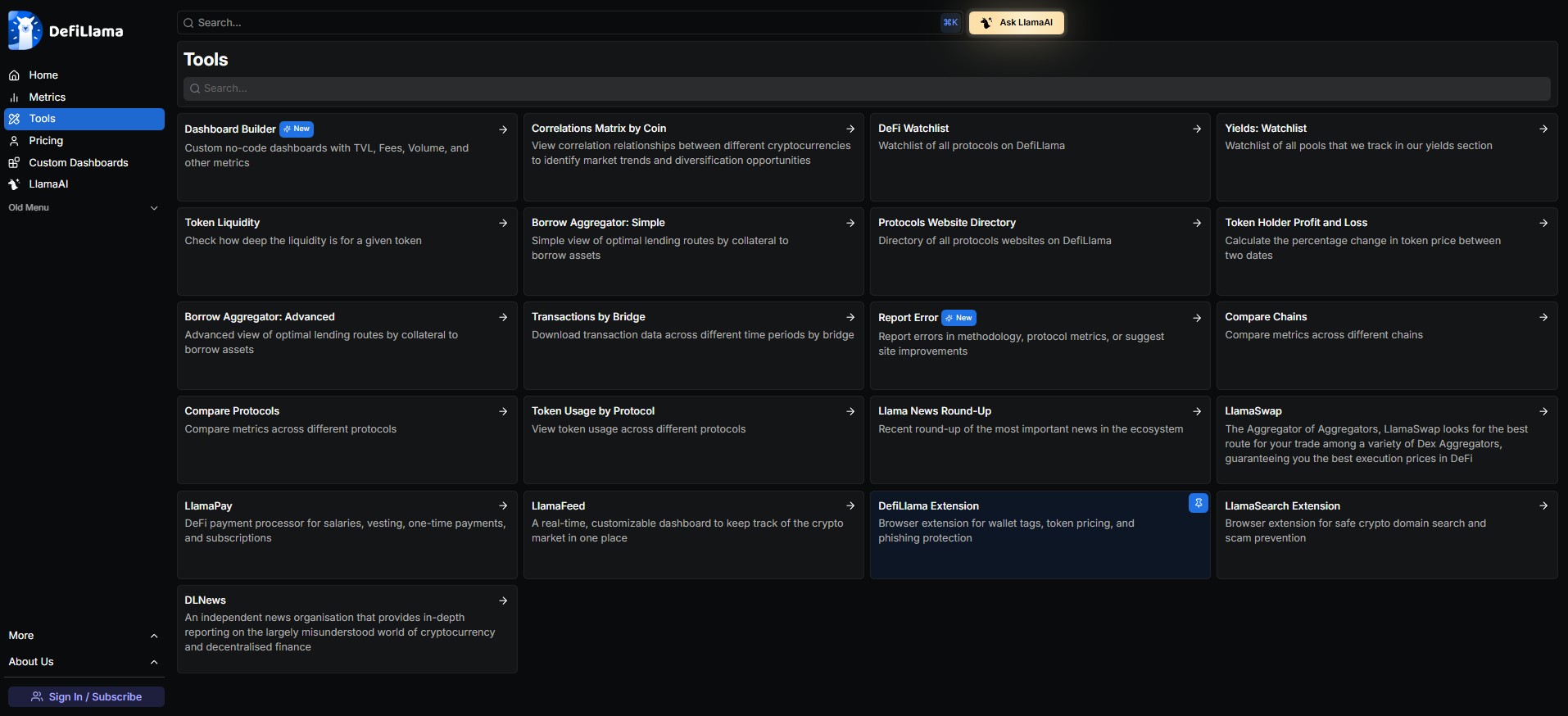1568x716 pixels.
Task: Click arrow icon on Report Error card
Action: click(1197, 318)
